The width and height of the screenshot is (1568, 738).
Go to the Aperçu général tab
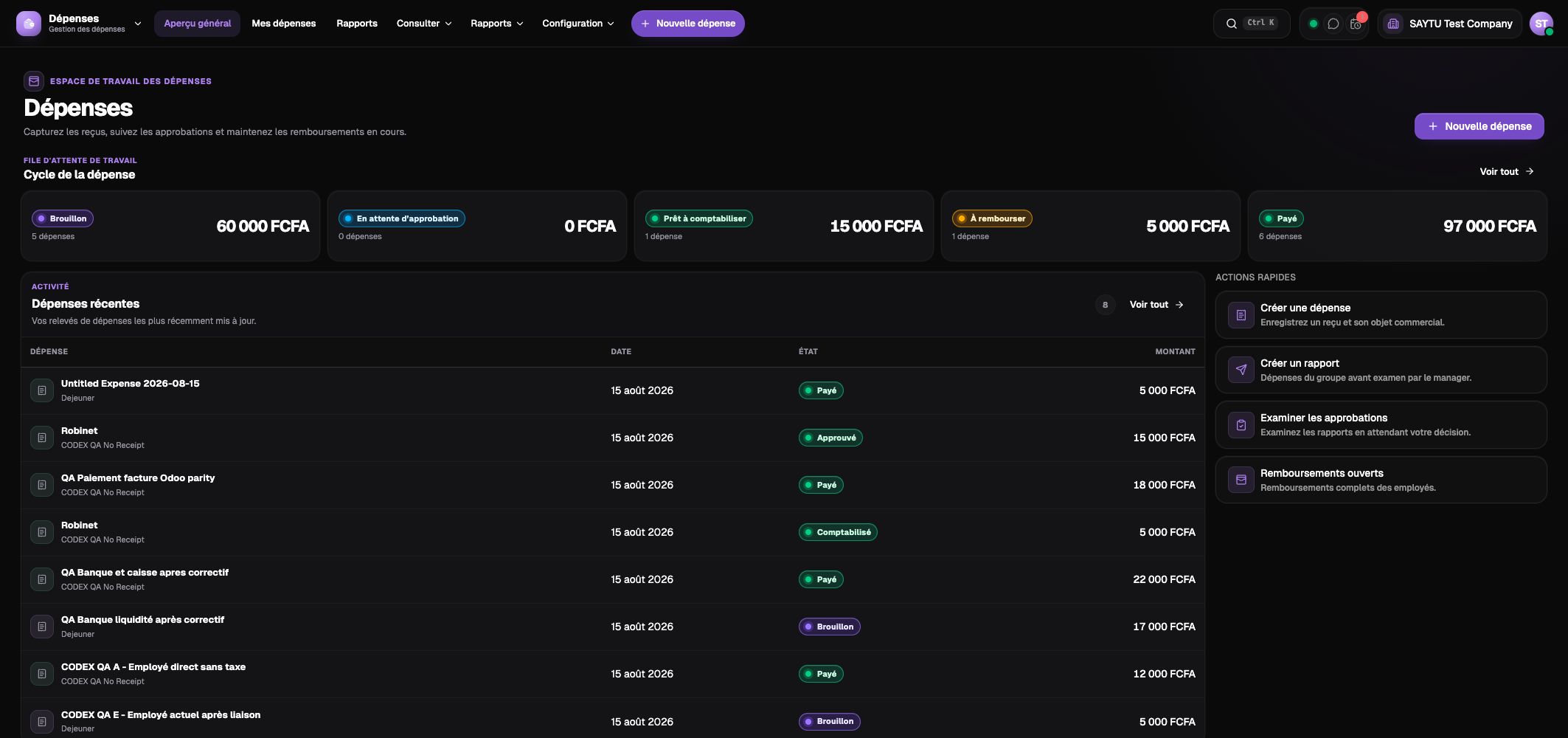(x=197, y=24)
